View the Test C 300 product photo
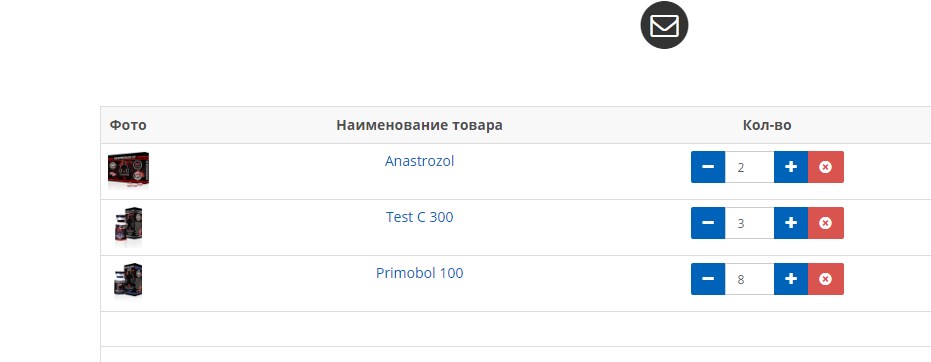The width and height of the screenshot is (931, 362). [128, 227]
